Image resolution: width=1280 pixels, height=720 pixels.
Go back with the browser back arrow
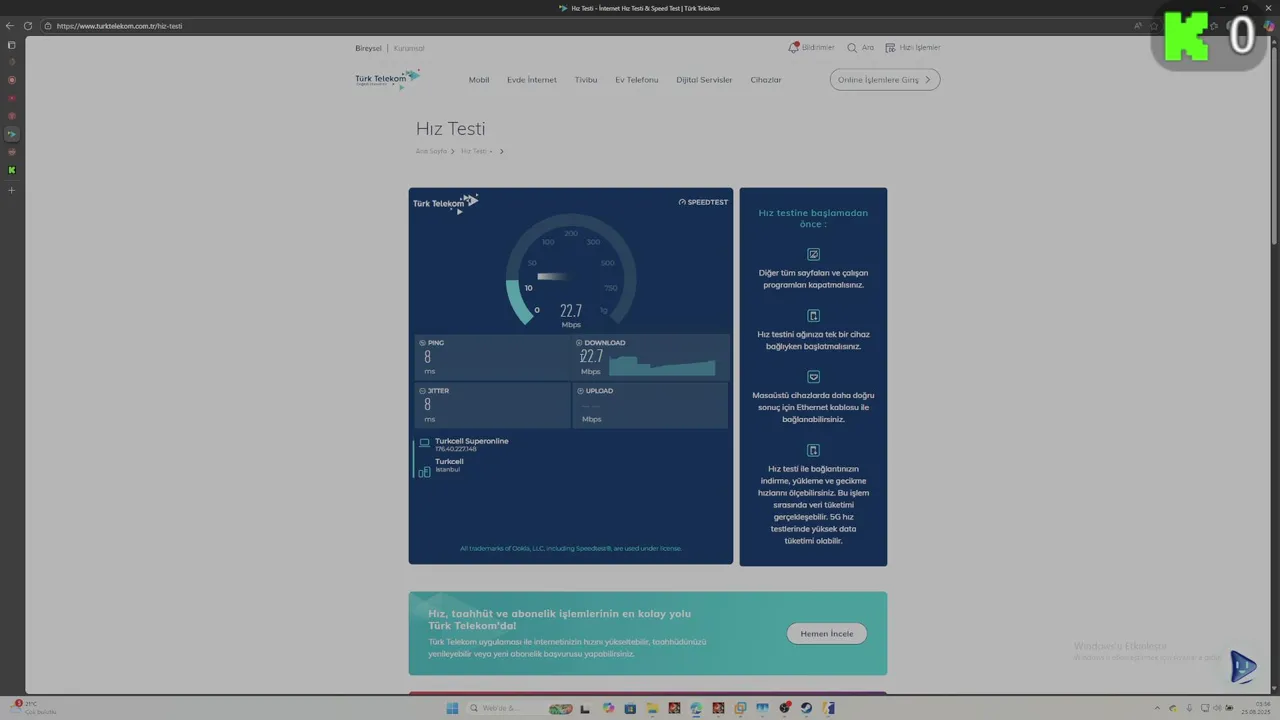[x=10, y=26]
